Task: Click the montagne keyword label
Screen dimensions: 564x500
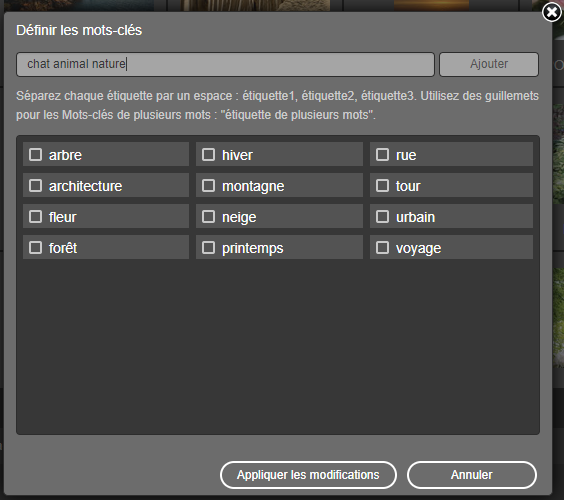Action: coord(253,186)
